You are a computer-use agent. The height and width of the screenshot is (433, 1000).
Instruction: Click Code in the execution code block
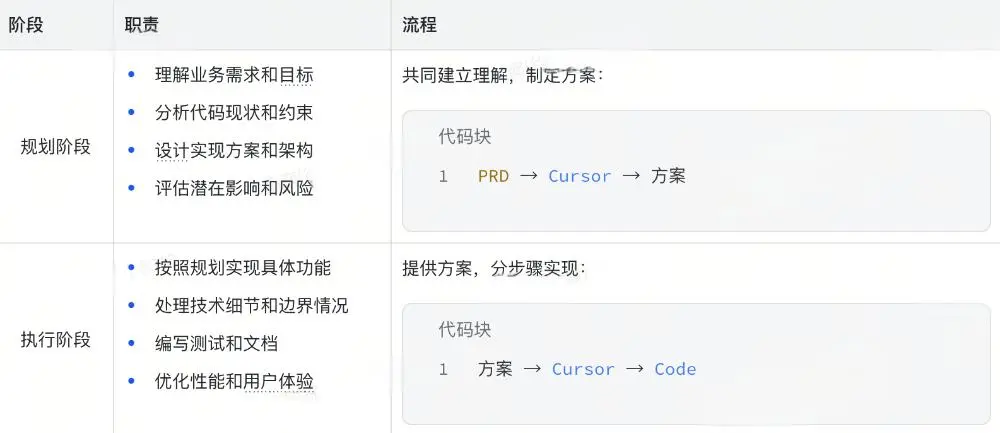(x=675, y=369)
